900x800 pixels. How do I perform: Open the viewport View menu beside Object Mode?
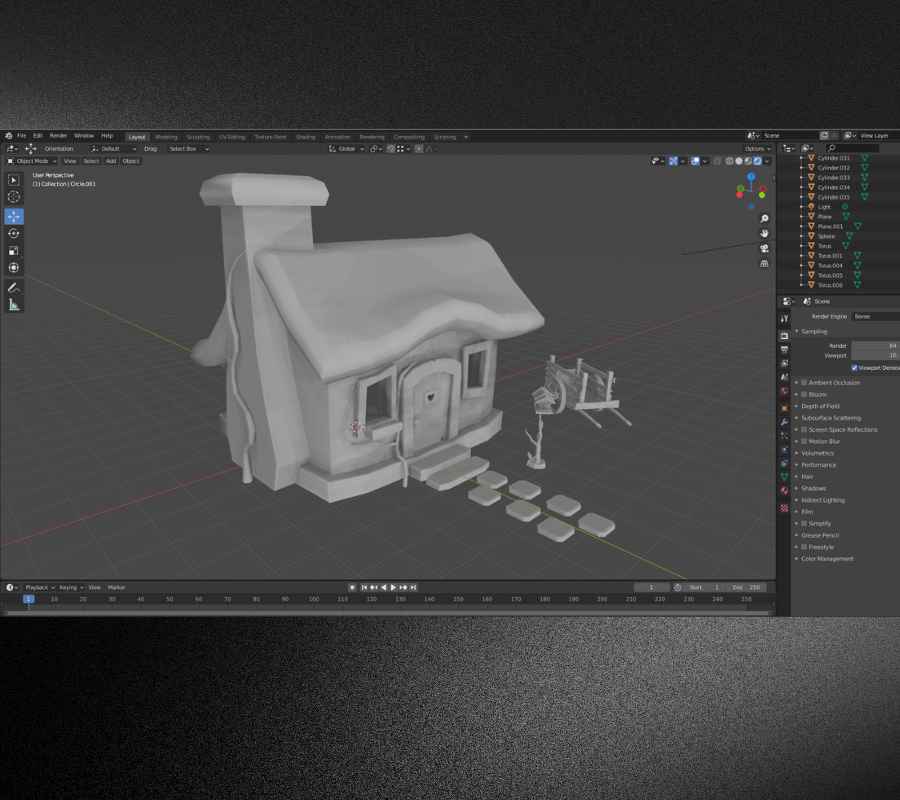[70, 161]
